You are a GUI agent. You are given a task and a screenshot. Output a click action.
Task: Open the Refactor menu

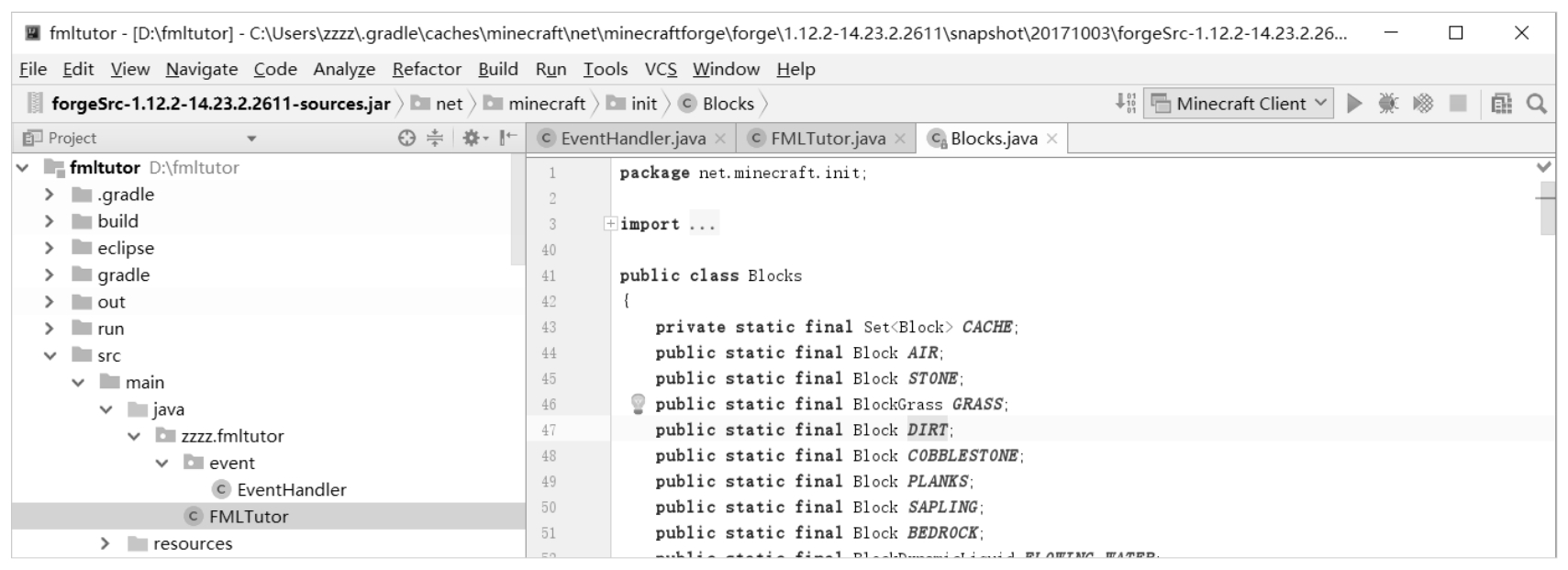point(427,69)
